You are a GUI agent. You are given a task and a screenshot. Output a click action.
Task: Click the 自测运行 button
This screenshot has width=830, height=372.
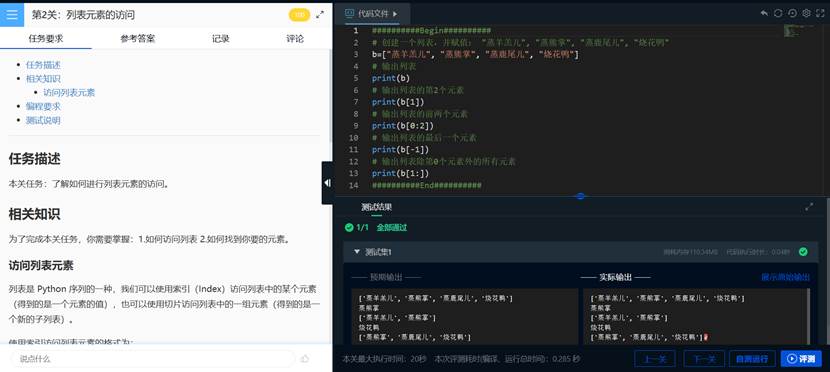[752, 359]
